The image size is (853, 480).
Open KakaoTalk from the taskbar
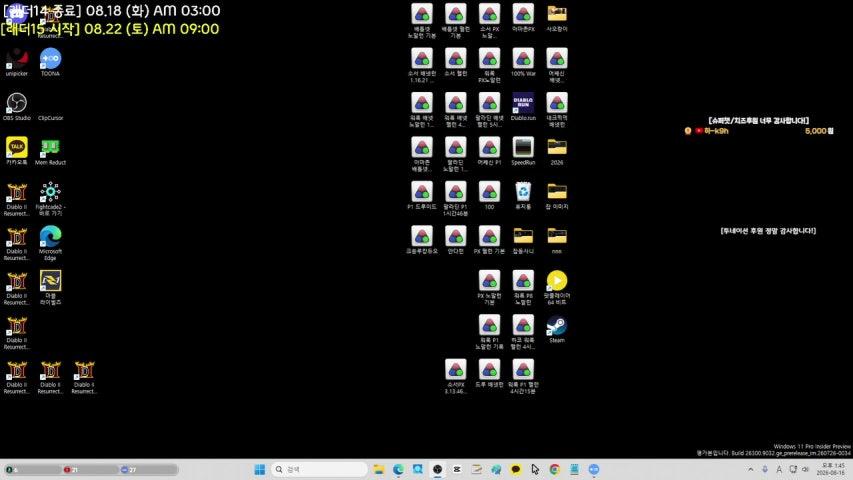point(516,469)
